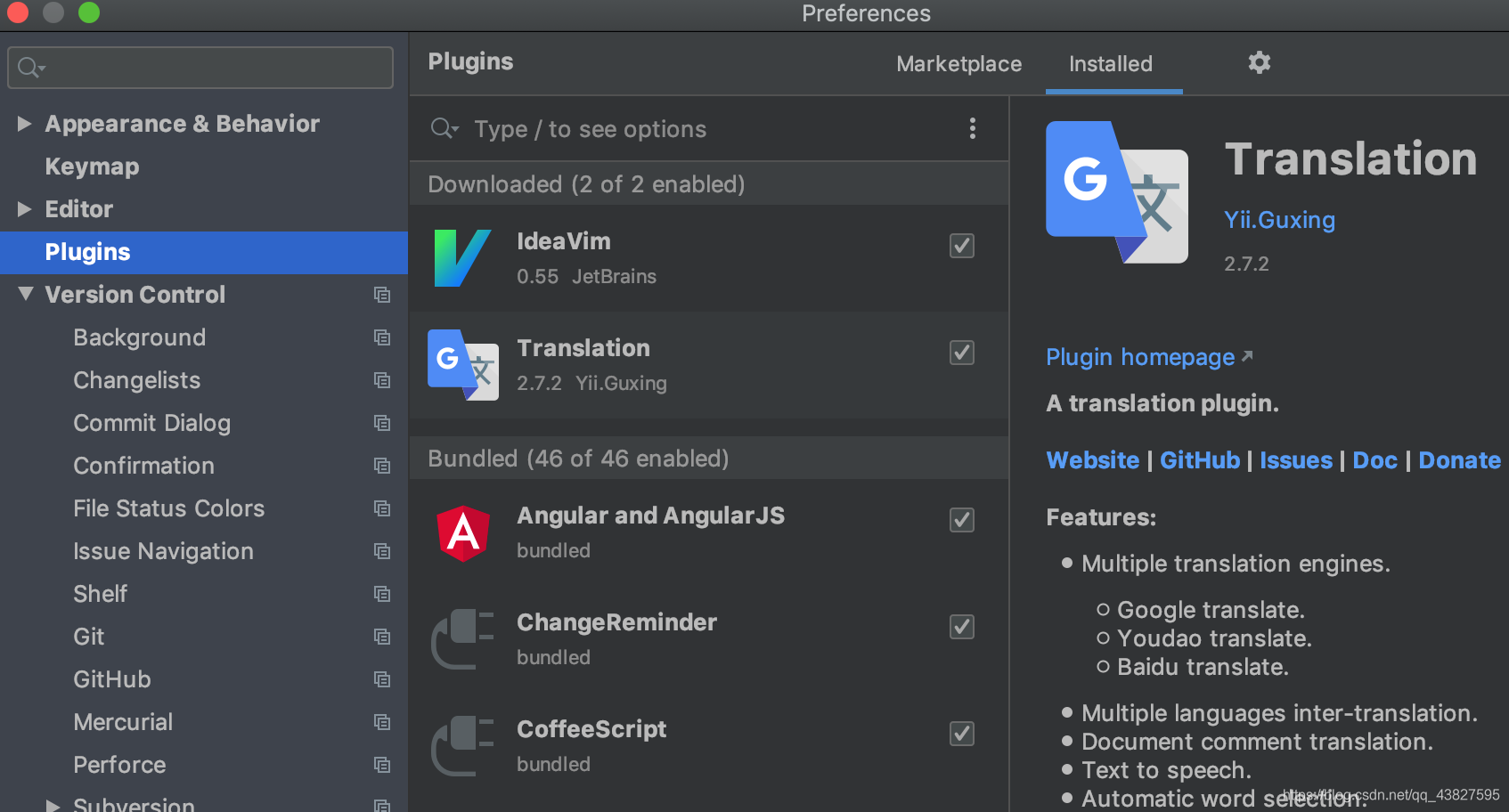Switch to the Marketplace tab
The image size is (1509, 812).
(959, 64)
